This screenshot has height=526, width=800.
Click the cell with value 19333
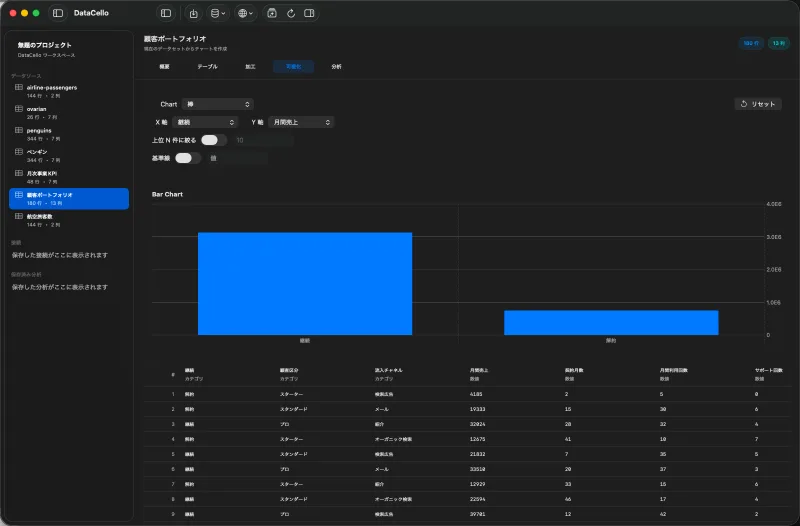pos(478,409)
